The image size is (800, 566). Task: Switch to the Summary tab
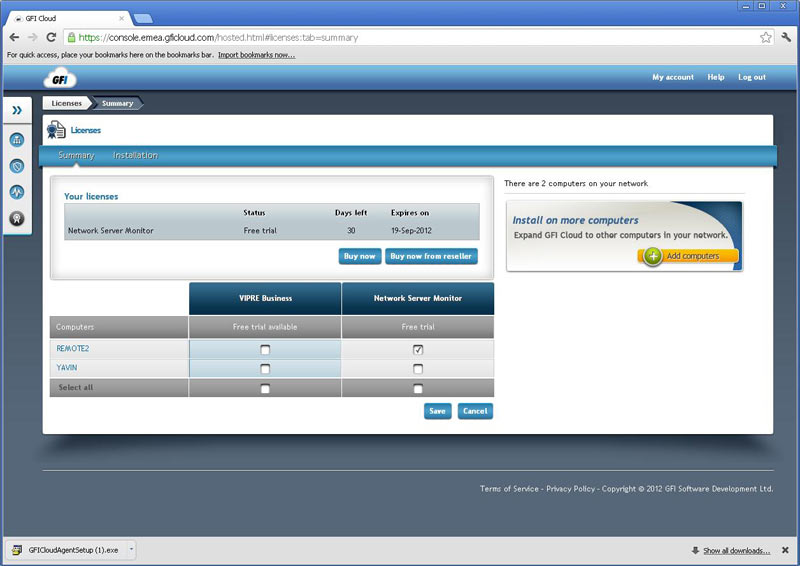[x=76, y=155]
